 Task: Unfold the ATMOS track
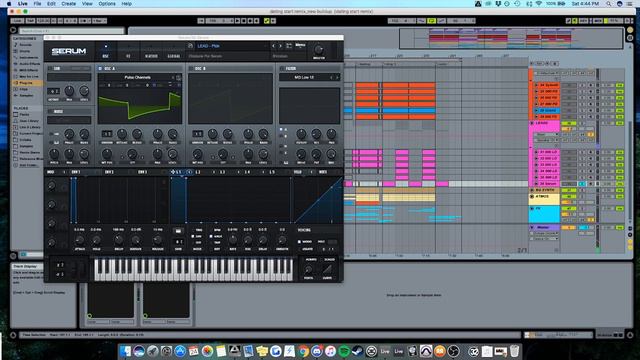(532, 197)
